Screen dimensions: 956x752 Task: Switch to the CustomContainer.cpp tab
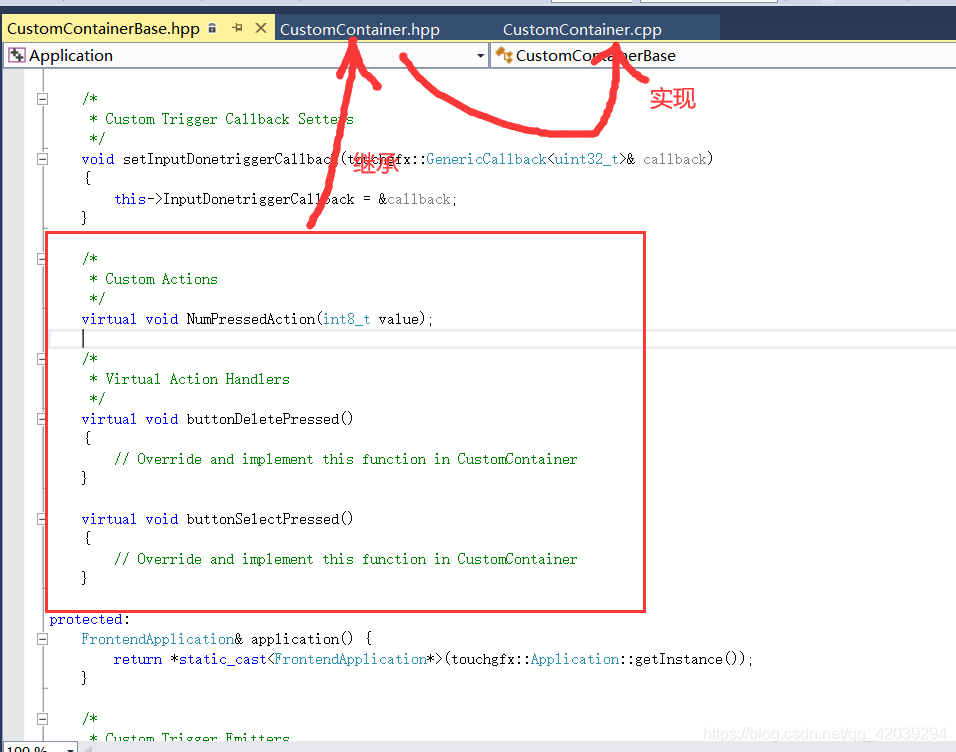(582, 29)
